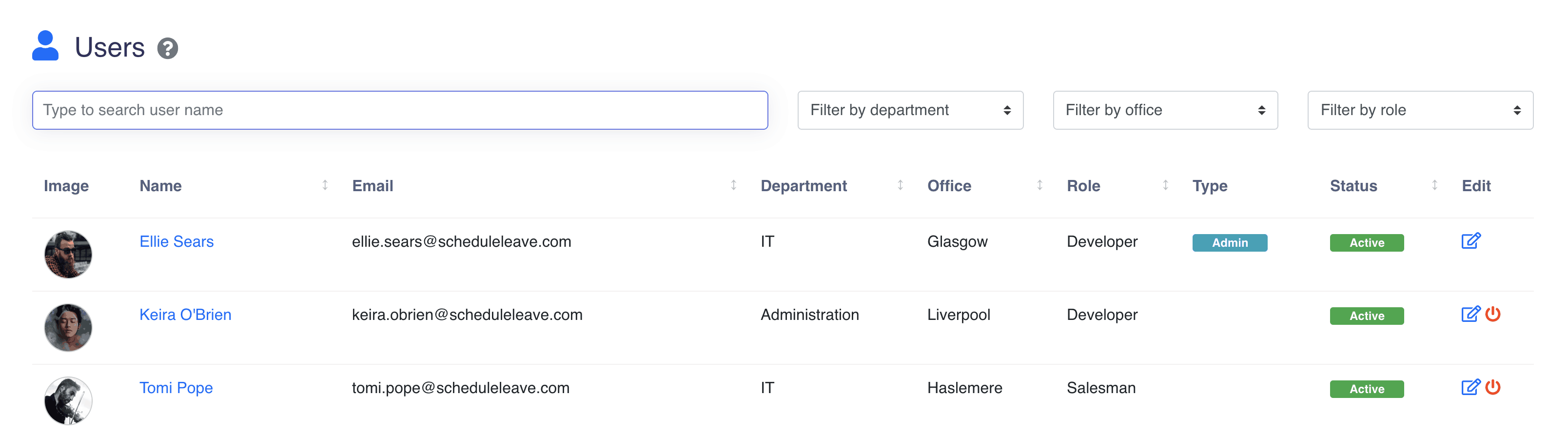Sort the table by the Name column arrows
Viewport: 1568px width, 436px height.
tap(325, 185)
